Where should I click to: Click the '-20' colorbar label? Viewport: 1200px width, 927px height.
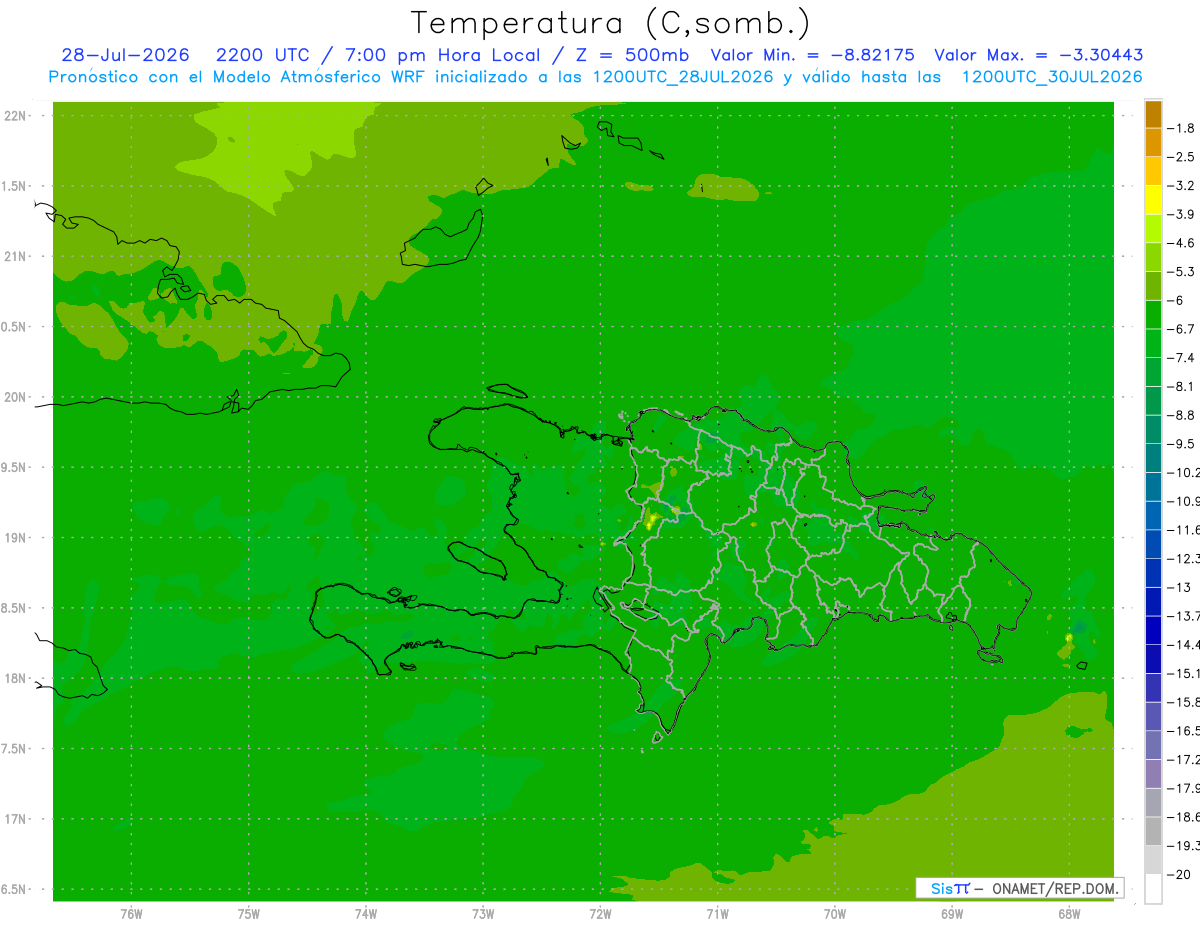point(1181,874)
